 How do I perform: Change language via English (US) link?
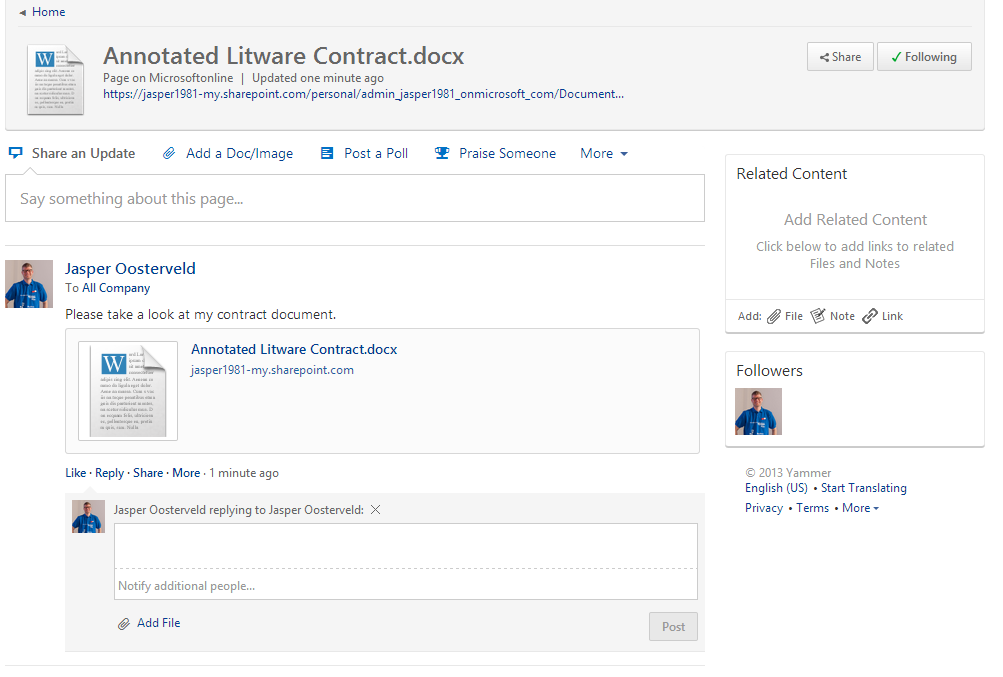point(777,488)
